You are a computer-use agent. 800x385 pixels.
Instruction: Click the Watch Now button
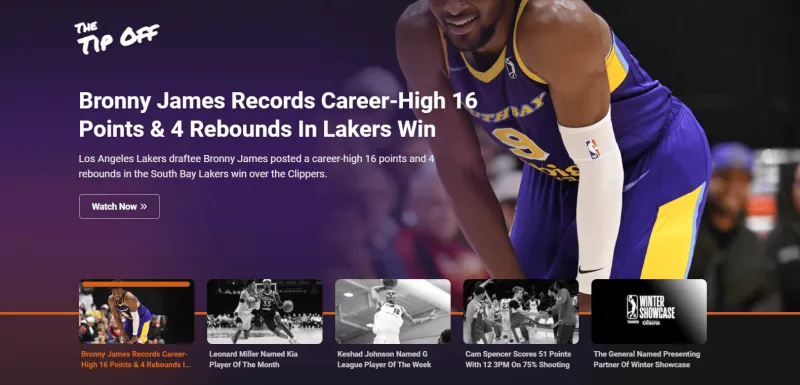click(119, 207)
